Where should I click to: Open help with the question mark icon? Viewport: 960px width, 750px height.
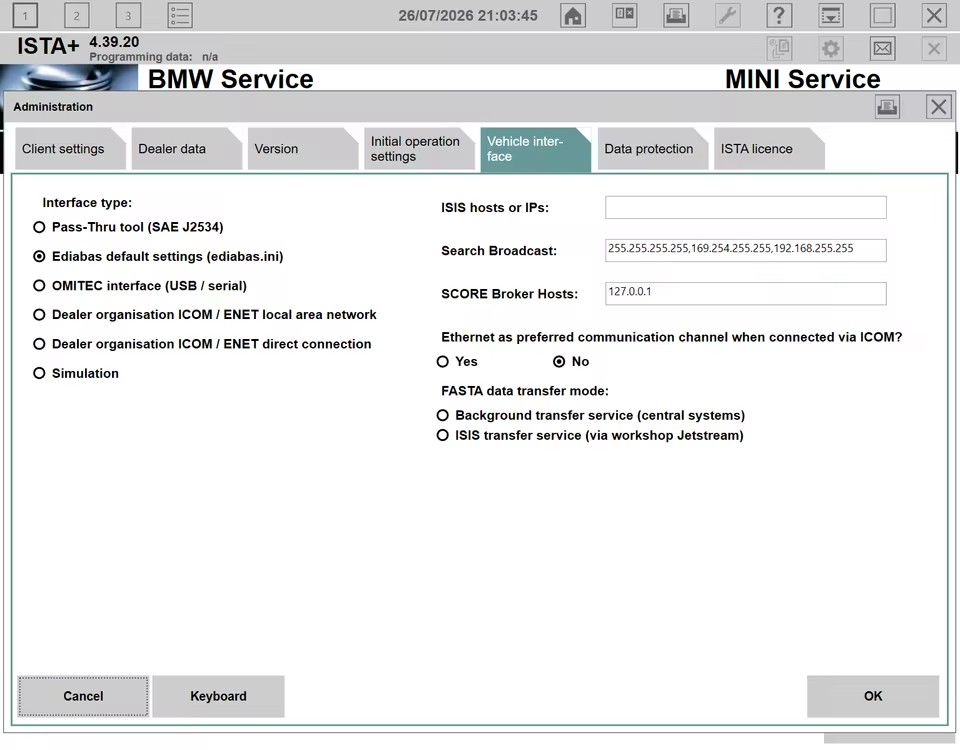tap(779, 15)
